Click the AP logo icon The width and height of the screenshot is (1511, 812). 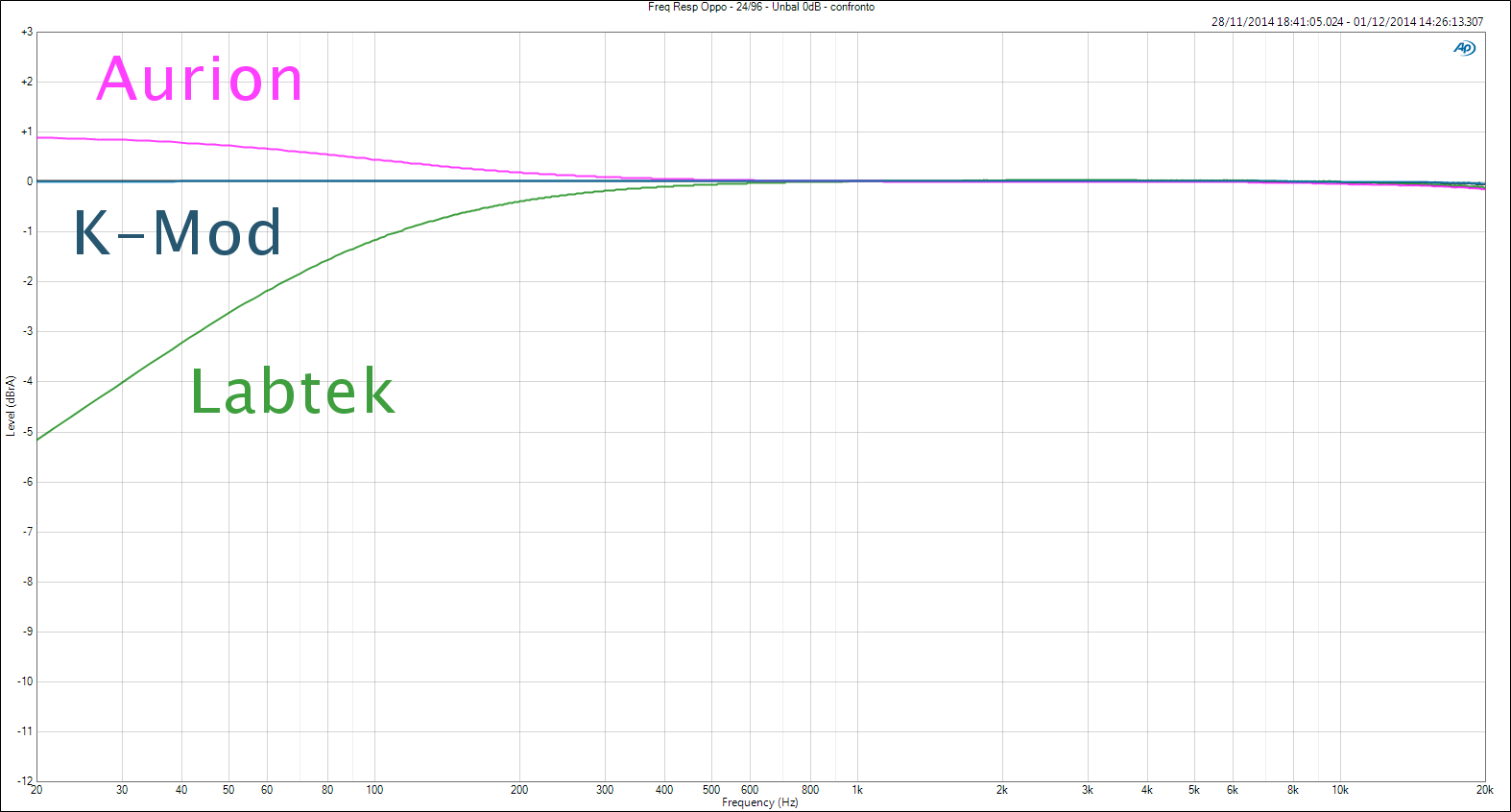point(1464,48)
